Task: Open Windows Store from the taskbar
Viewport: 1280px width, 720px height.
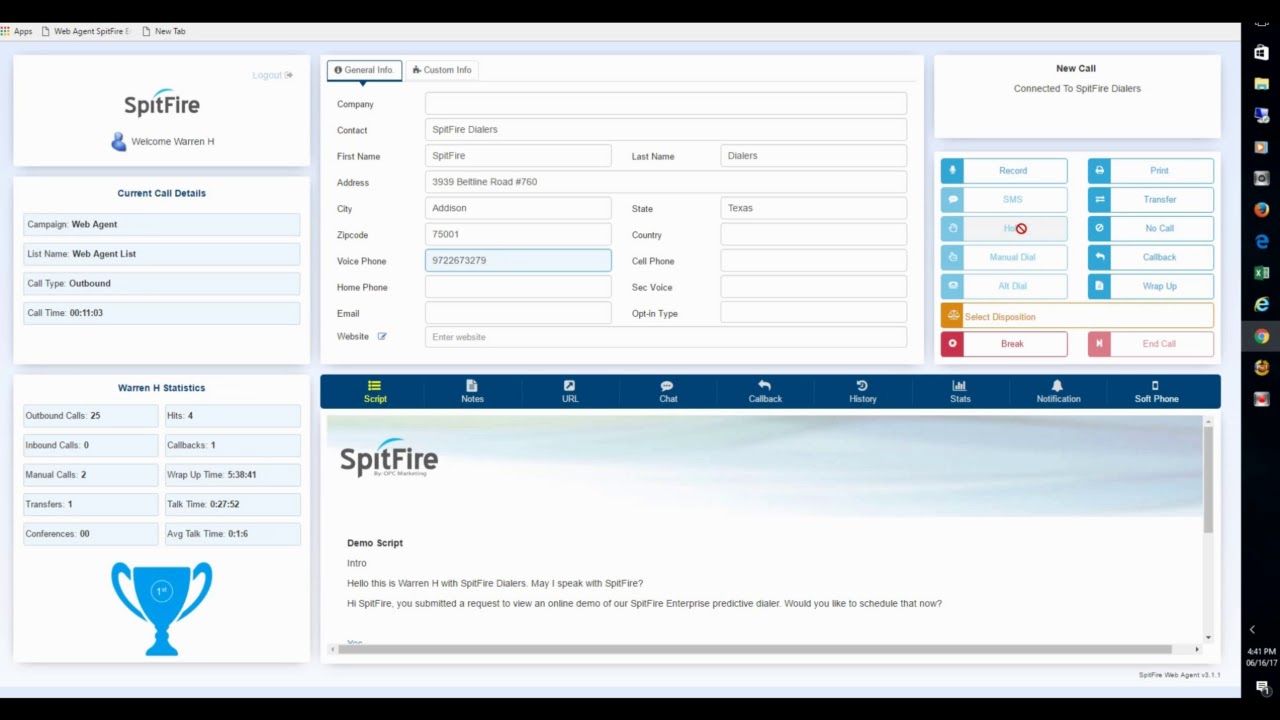Action: (x=1261, y=53)
